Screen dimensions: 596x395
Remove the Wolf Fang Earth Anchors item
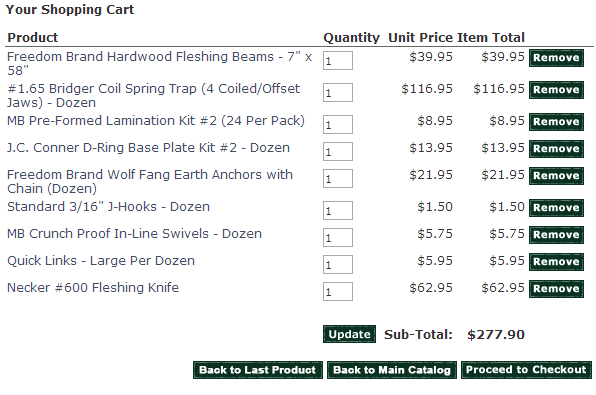[556, 176]
